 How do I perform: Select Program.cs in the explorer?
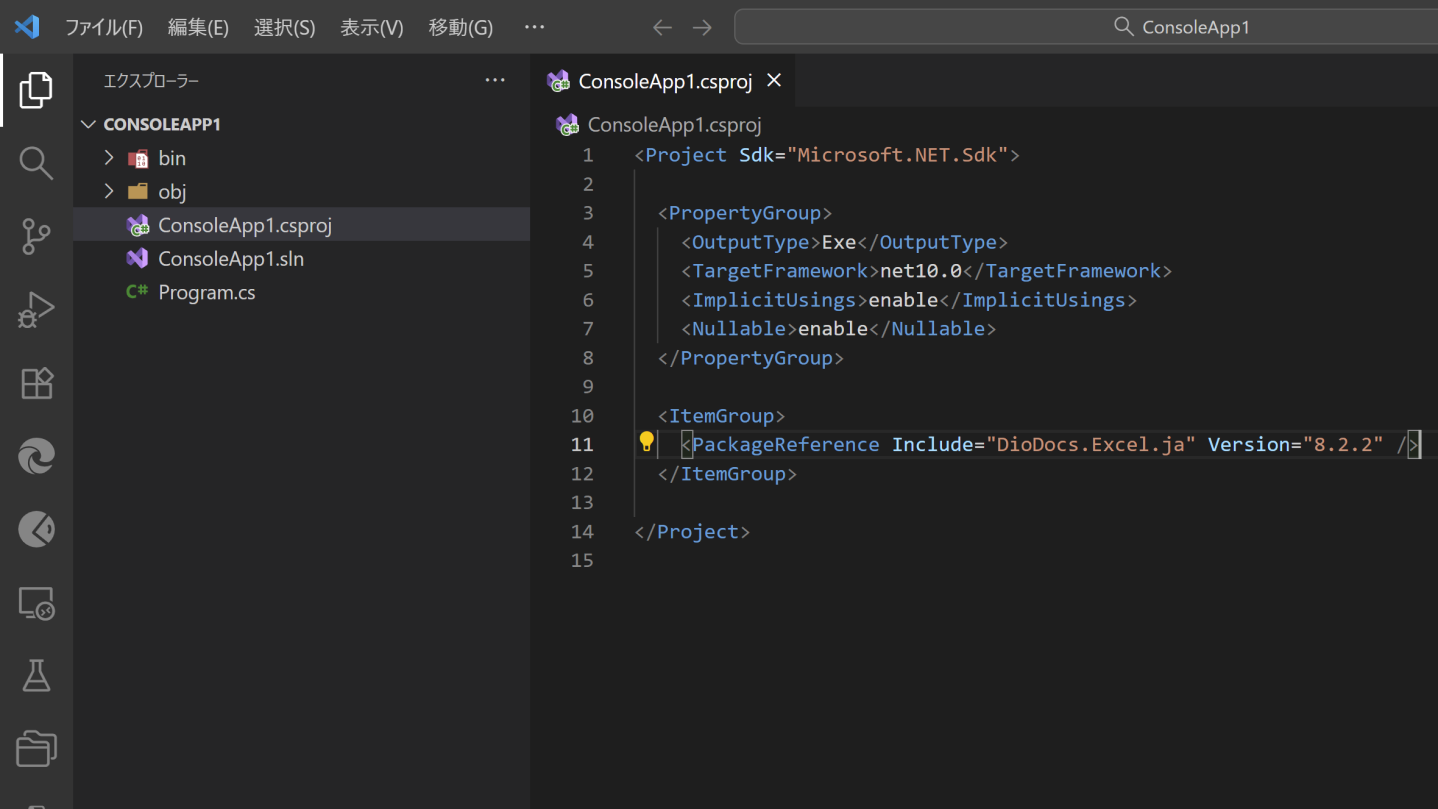click(x=206, y=292)
